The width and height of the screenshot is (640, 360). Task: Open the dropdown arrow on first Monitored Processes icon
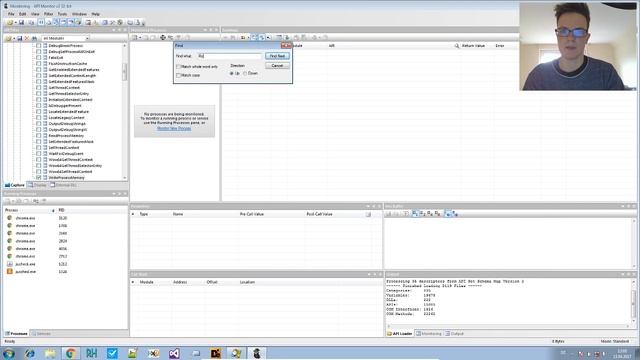(x=140, y=38)
